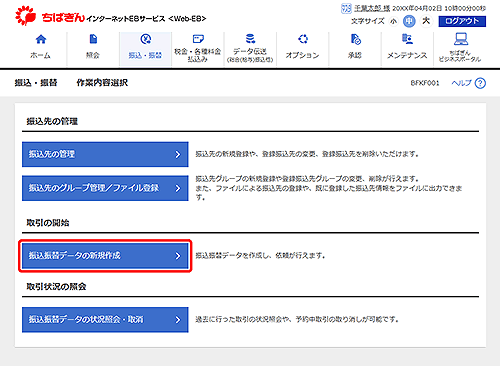This screenshot has height=366, width=500.
Task: Click the 照会 document icon
Action: [x=93, y=39]
